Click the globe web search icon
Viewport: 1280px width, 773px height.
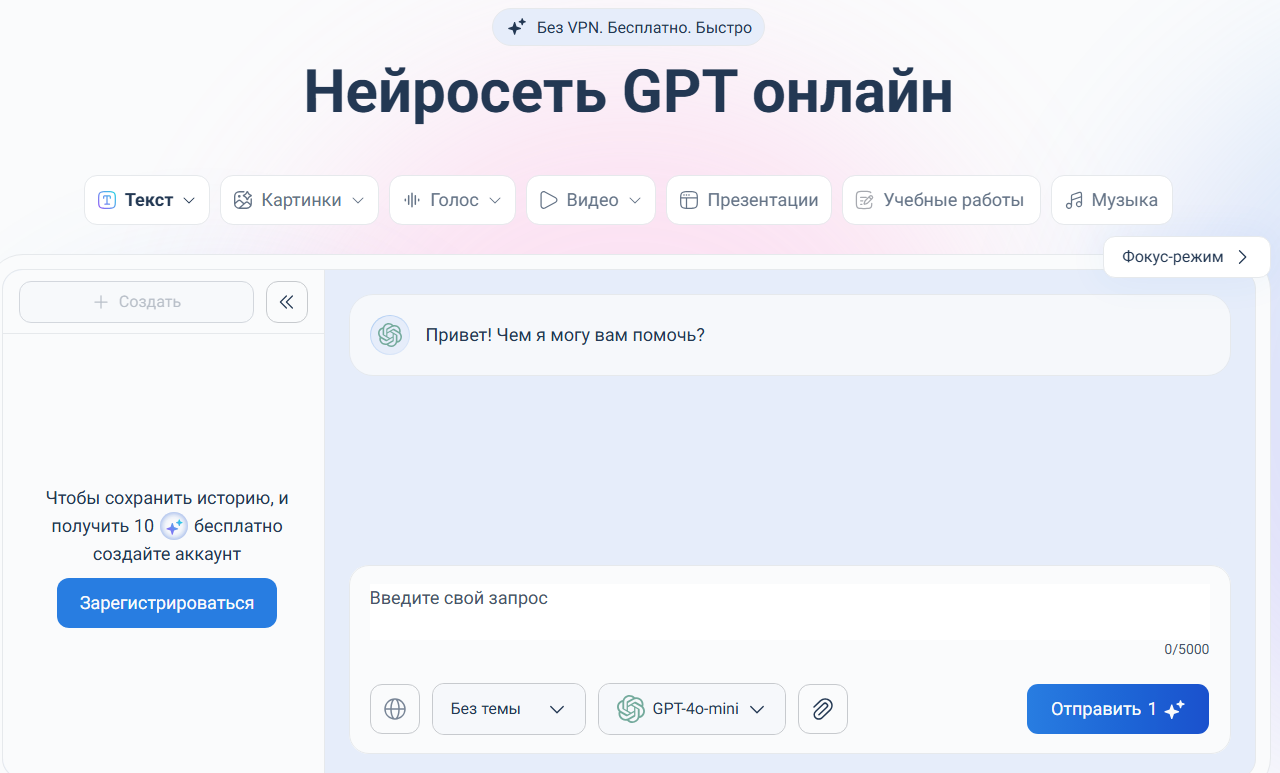pos(395,709)
